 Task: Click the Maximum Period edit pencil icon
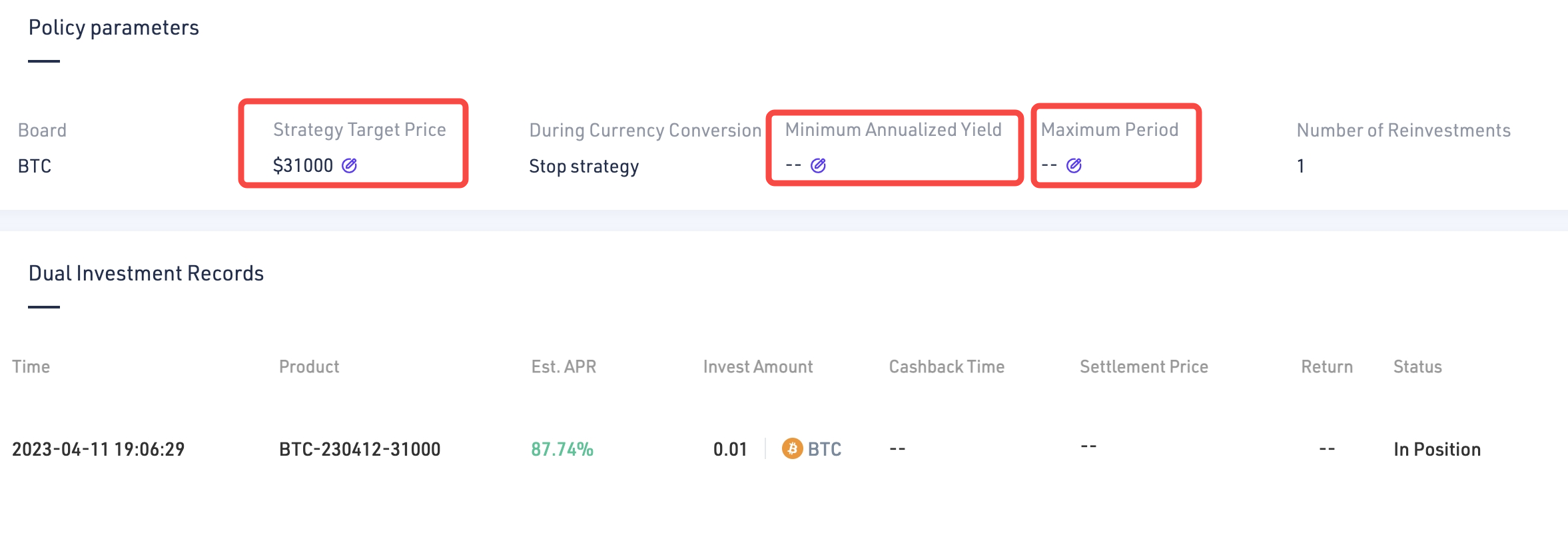tap(1074, 165)
